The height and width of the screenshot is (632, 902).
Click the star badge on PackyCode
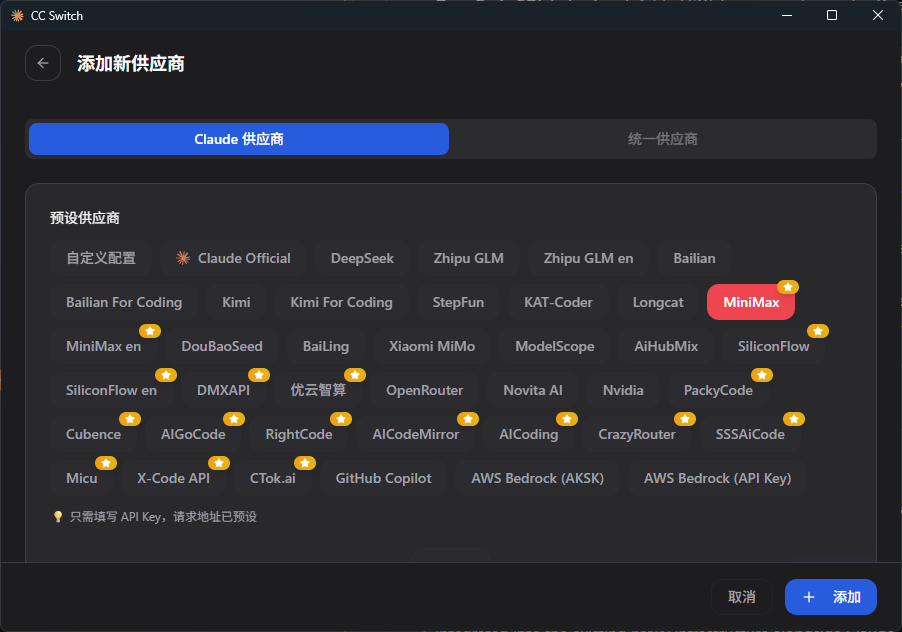click(762, 375)
